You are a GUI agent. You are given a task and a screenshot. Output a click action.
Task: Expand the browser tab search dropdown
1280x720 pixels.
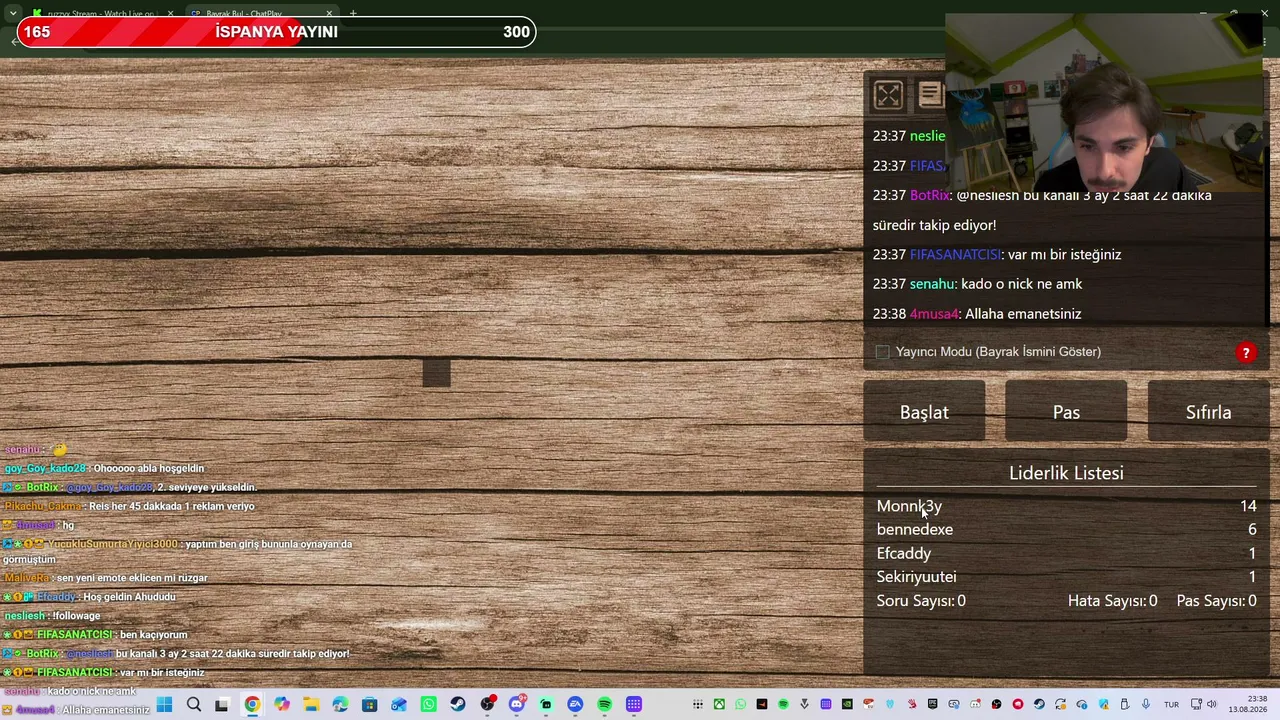click(12, 14)
